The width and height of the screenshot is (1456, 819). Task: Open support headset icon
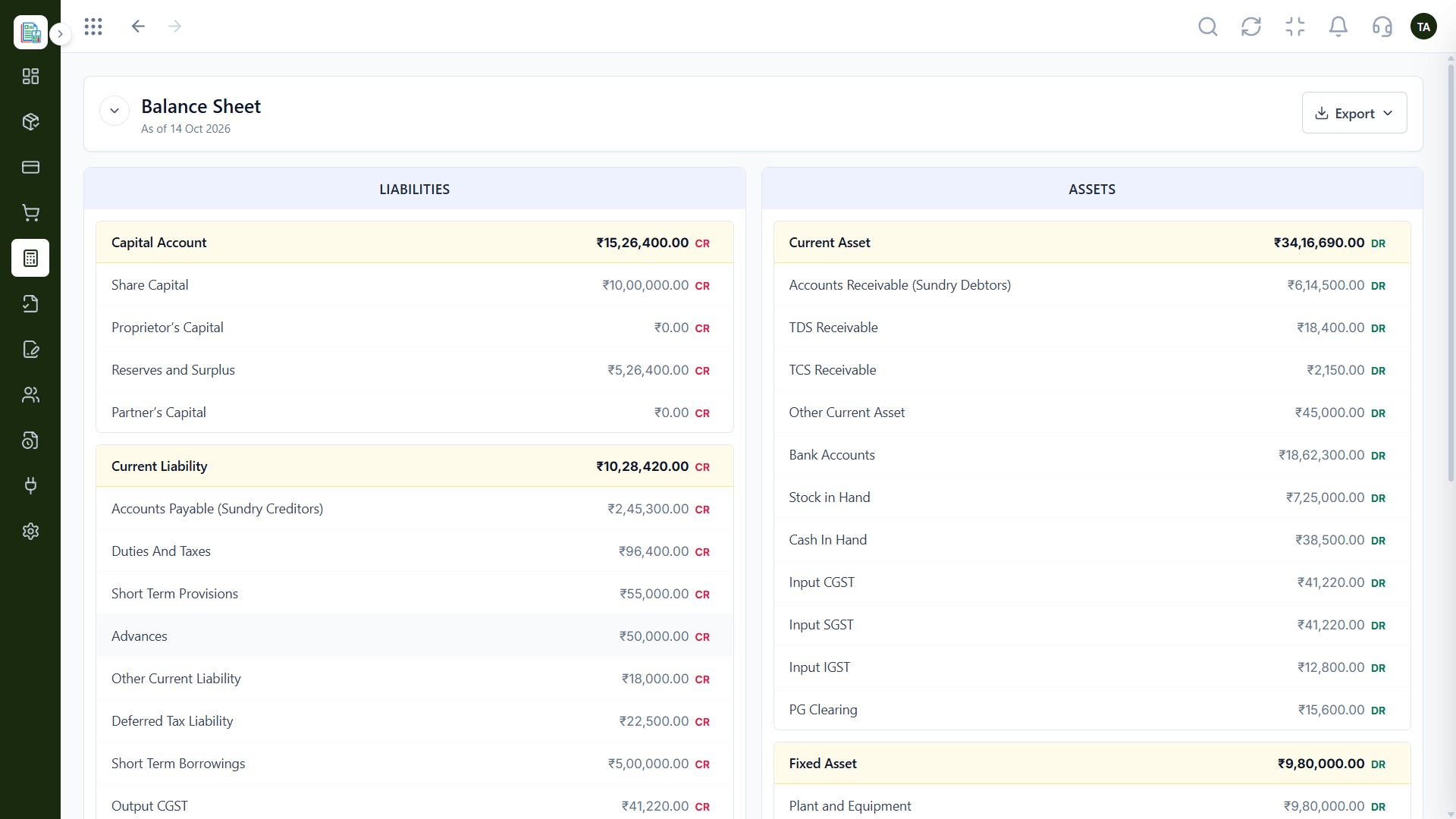1382,27
